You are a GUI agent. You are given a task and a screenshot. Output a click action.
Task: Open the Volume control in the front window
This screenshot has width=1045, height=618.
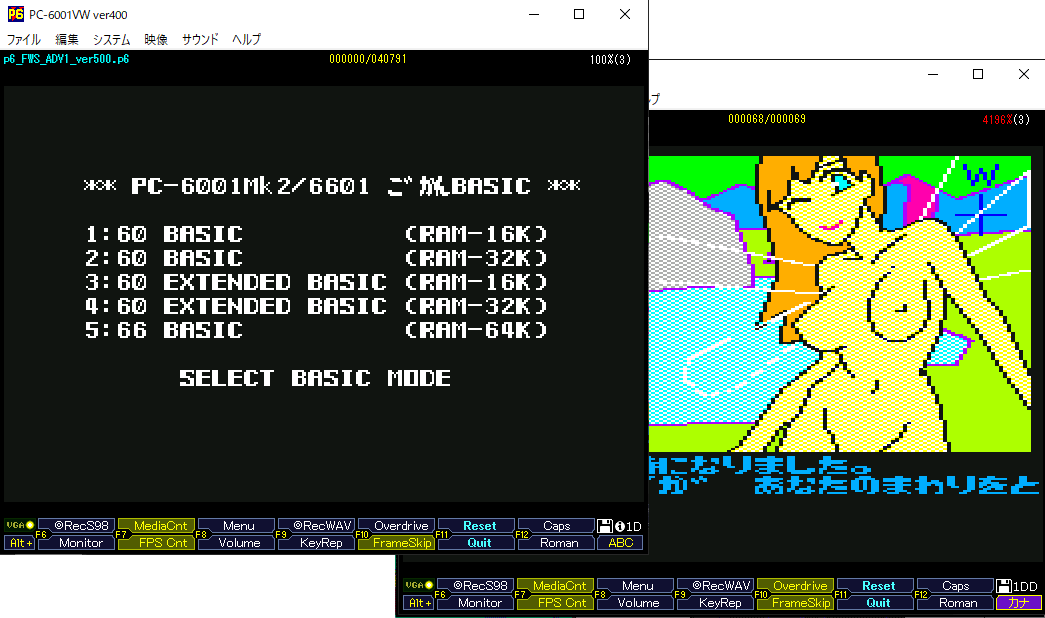[239, 543]
